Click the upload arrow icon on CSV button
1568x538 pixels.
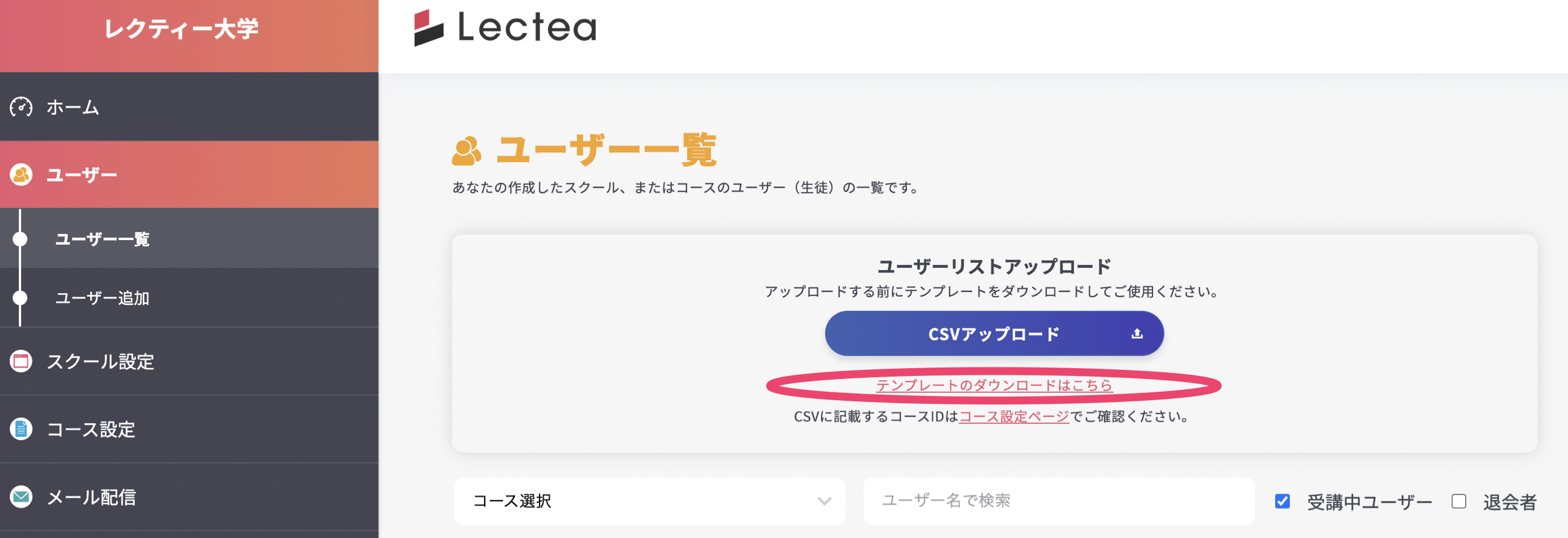(1137, 334)
